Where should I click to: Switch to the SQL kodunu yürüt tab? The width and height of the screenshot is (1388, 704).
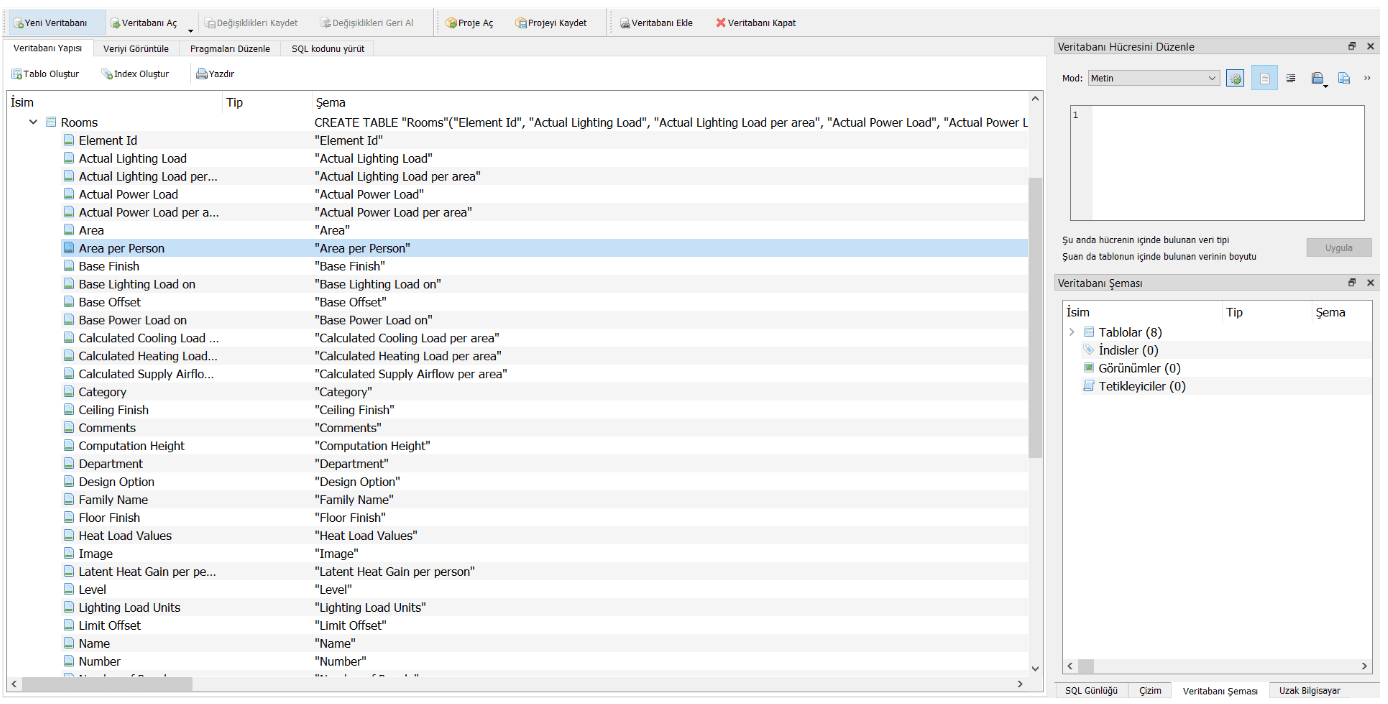[328, 48]
